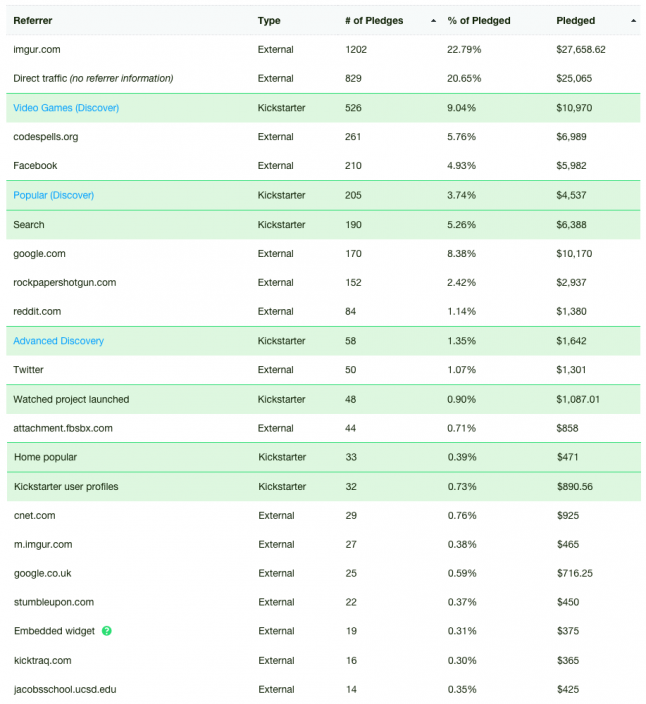Select the imgur.com referrer row

click(x=323, y=49)
